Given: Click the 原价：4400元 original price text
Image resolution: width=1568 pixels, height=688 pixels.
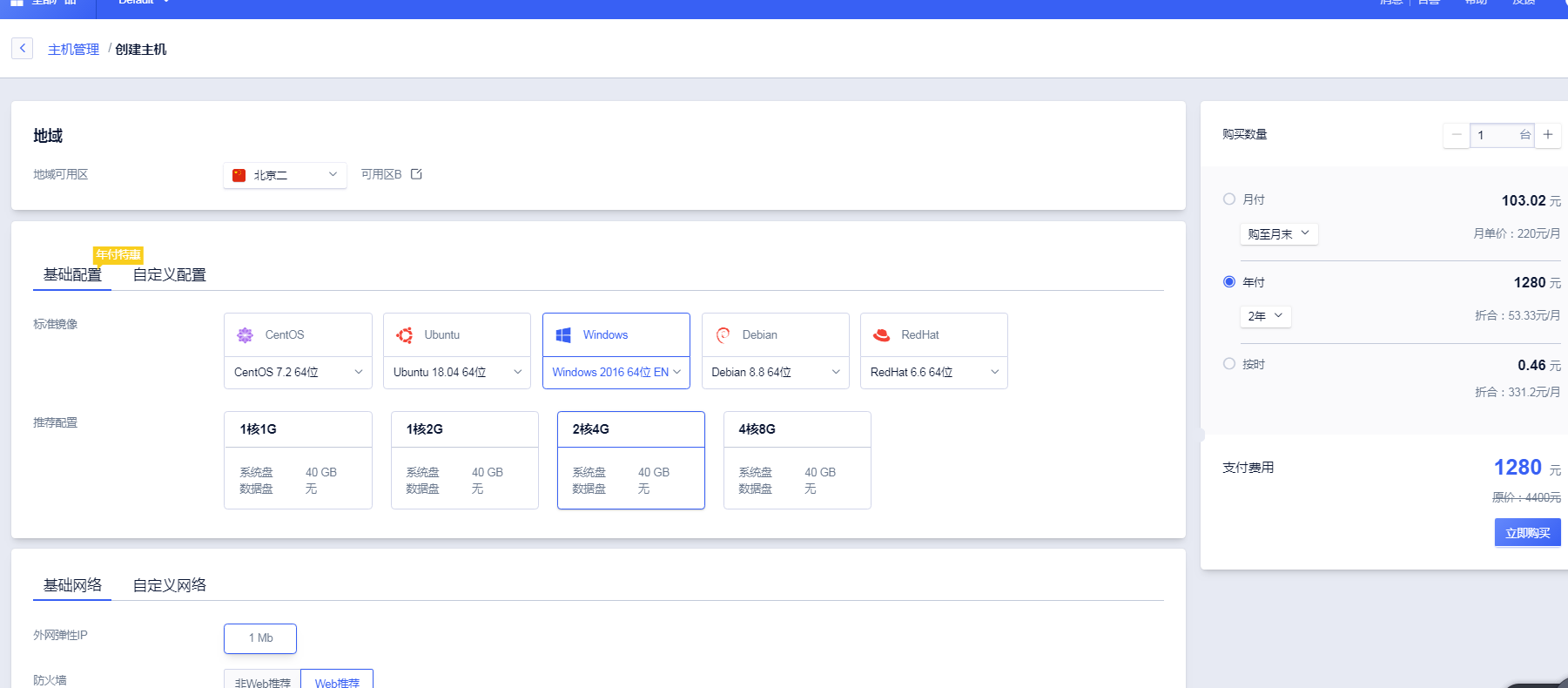Looking at the screenshot, I should point(1526,497).
